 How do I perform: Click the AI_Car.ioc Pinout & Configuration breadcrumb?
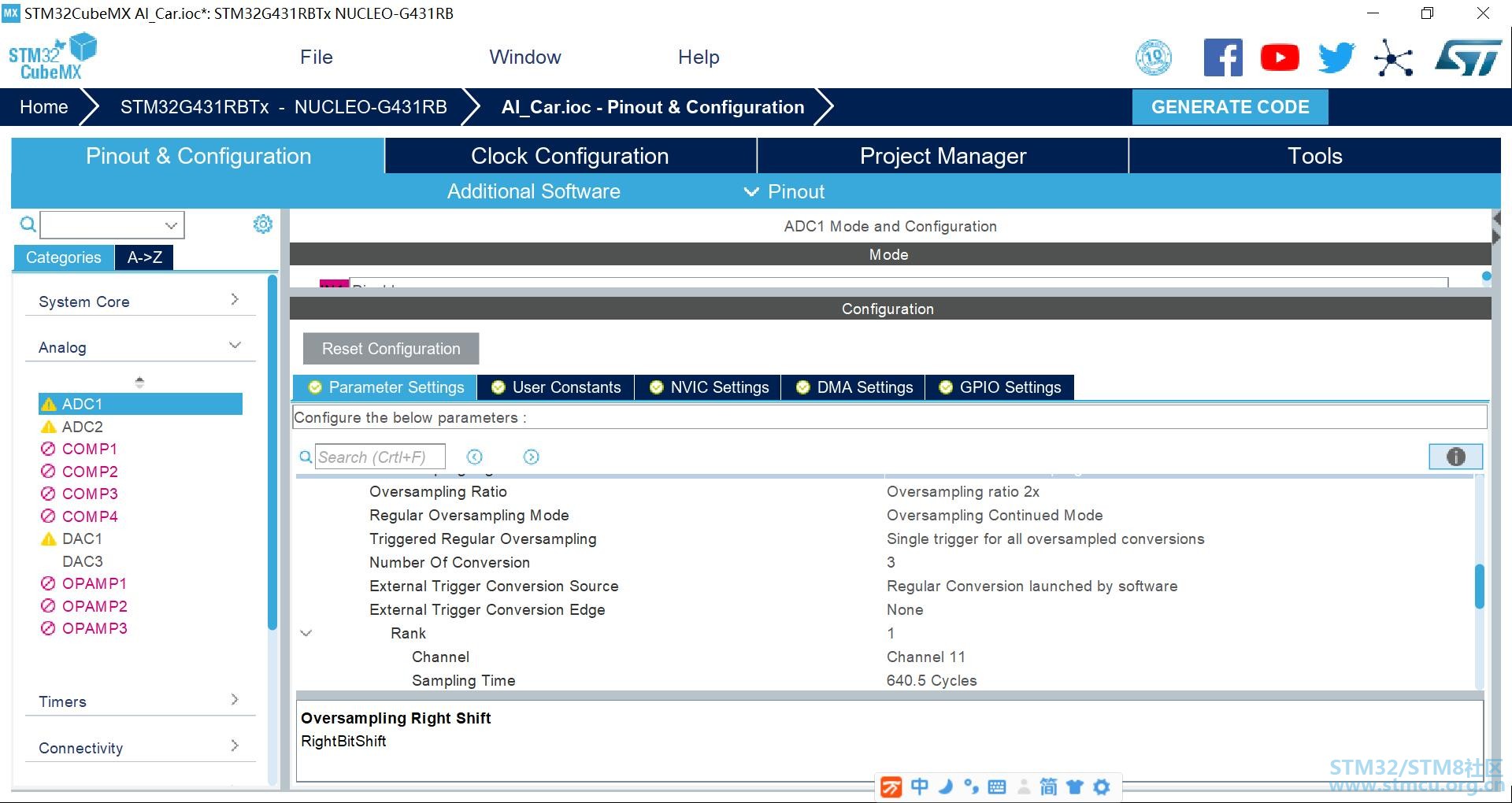[653, 107]
